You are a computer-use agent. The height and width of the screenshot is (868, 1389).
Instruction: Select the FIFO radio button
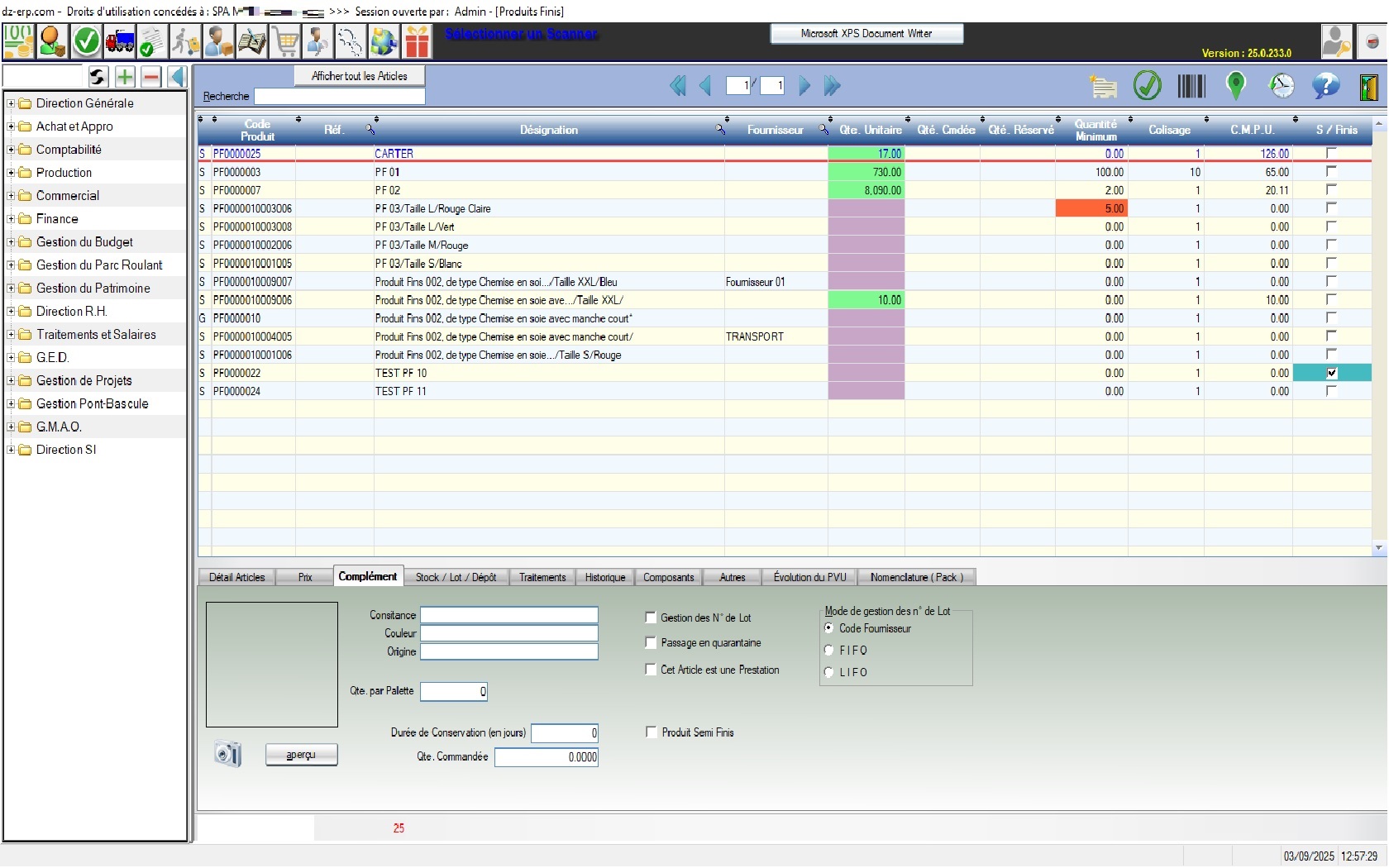(829, 651)
